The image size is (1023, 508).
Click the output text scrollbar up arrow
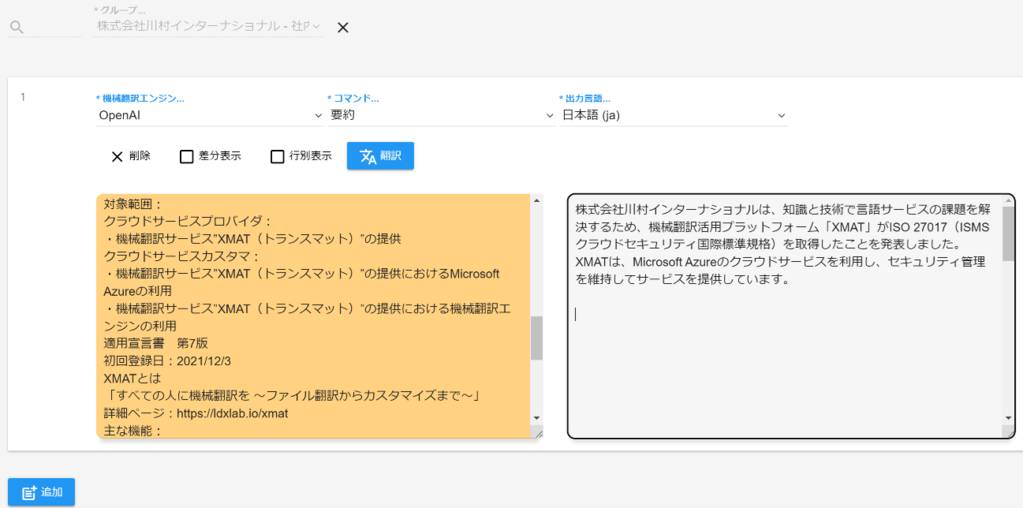click(x=1008, y=202)
